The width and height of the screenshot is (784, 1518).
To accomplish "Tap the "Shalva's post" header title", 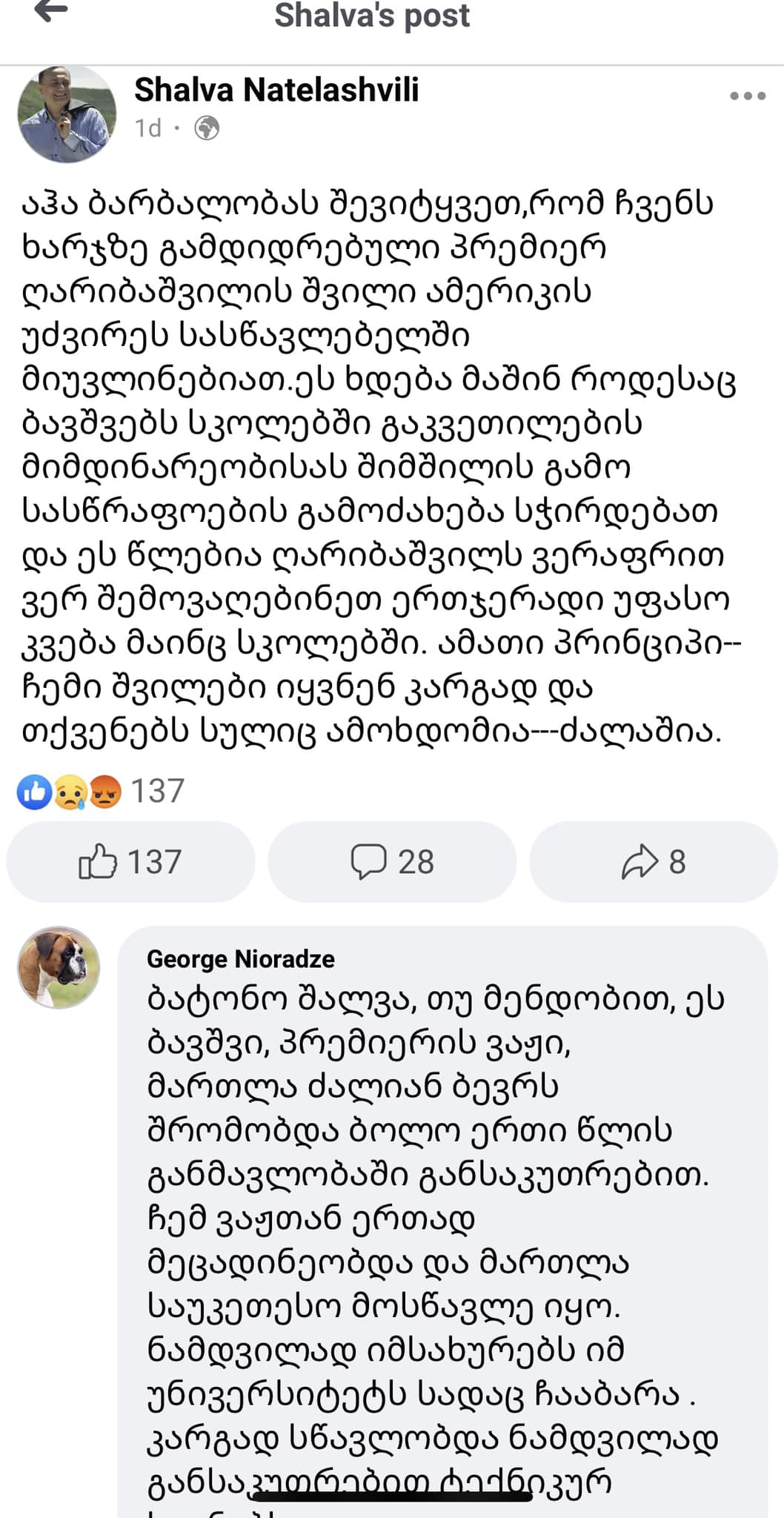I will [372, 16].
